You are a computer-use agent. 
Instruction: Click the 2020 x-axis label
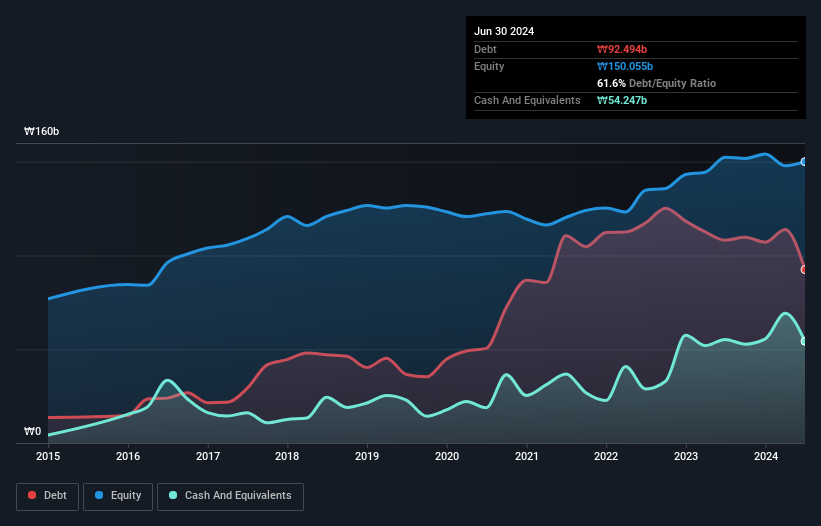pyautogui.click(x=447, y=456)
